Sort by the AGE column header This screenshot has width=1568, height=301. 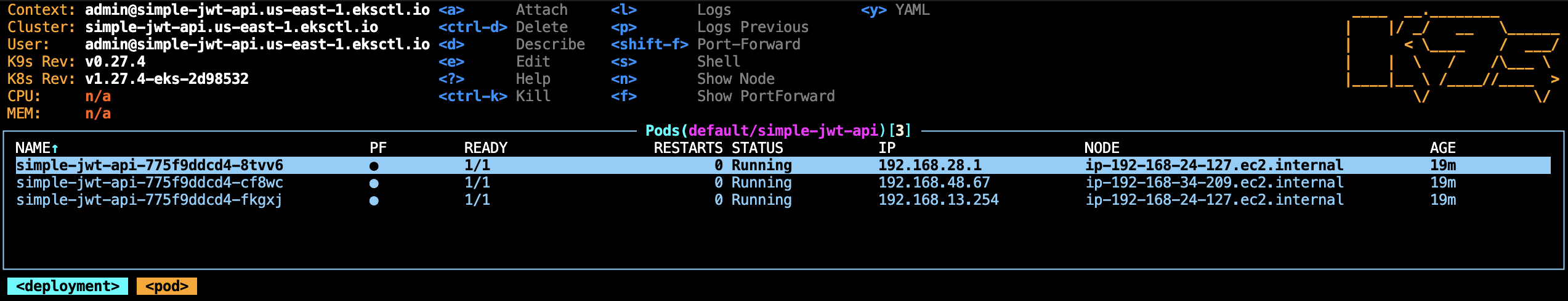pyautogui.click(x=1442, y=148)
